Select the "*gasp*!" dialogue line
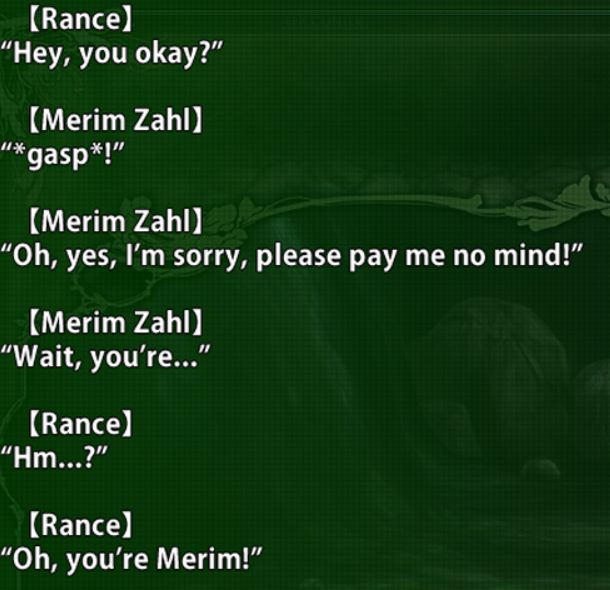 click(x=62, y=155)
